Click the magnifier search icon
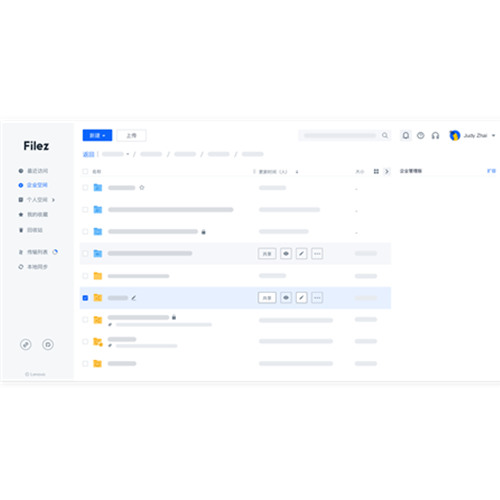Viewport: 500px width, 500px height. pos(385,135)
